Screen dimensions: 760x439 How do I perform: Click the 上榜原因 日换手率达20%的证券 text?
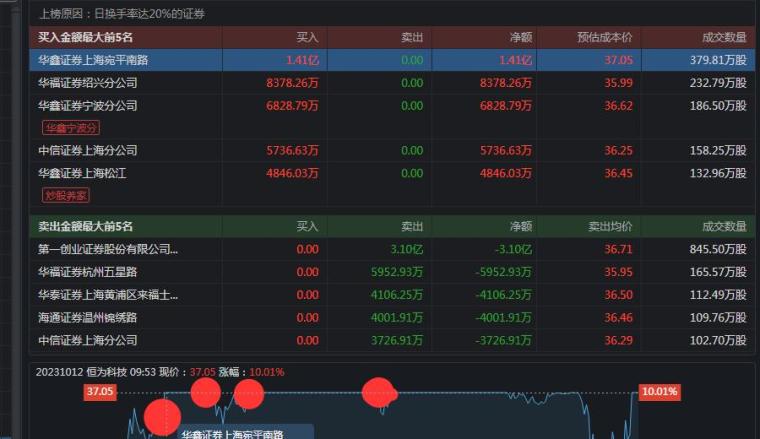(x=122, y=14)
